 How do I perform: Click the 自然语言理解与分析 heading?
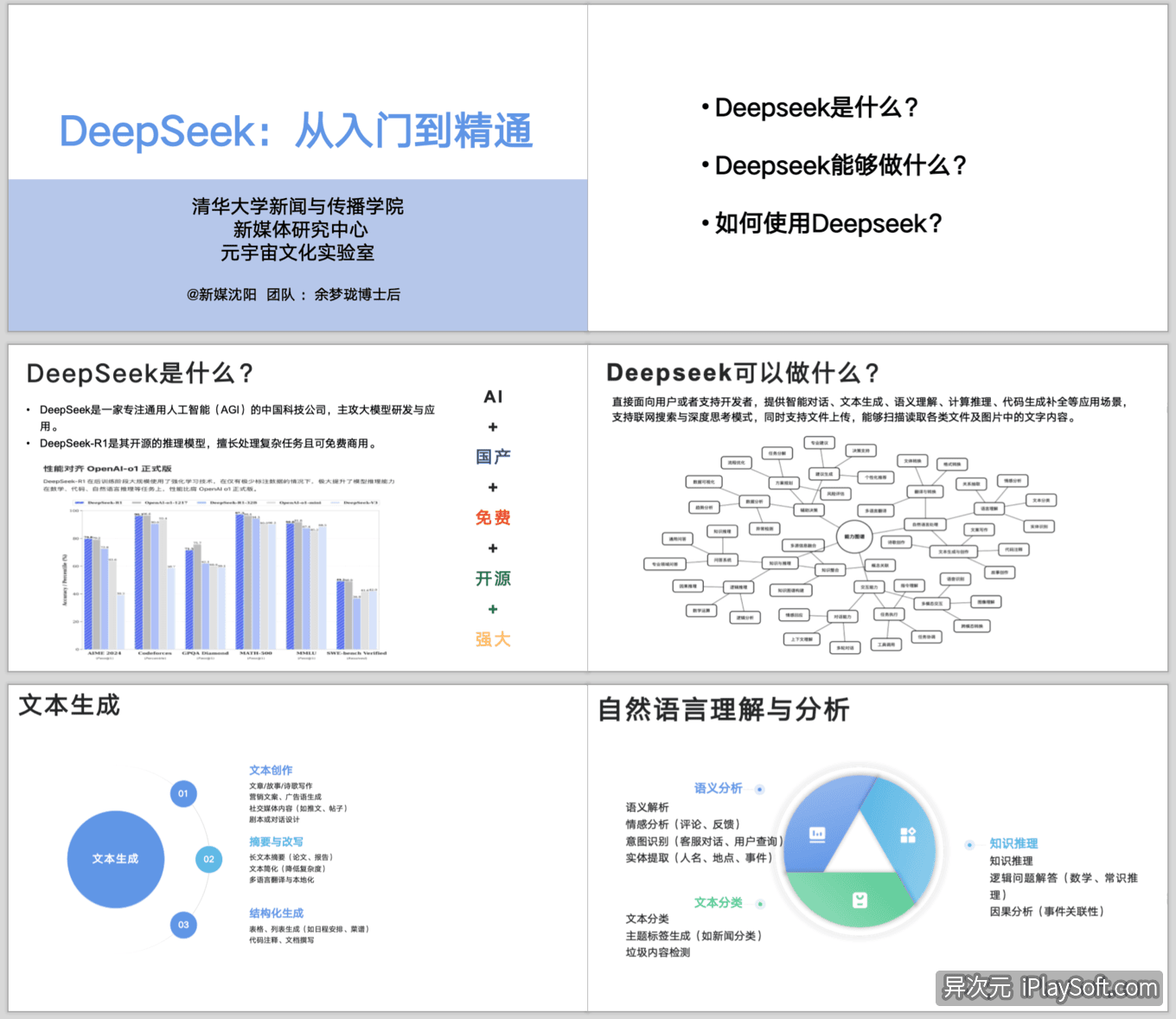(x=724, y=710)
